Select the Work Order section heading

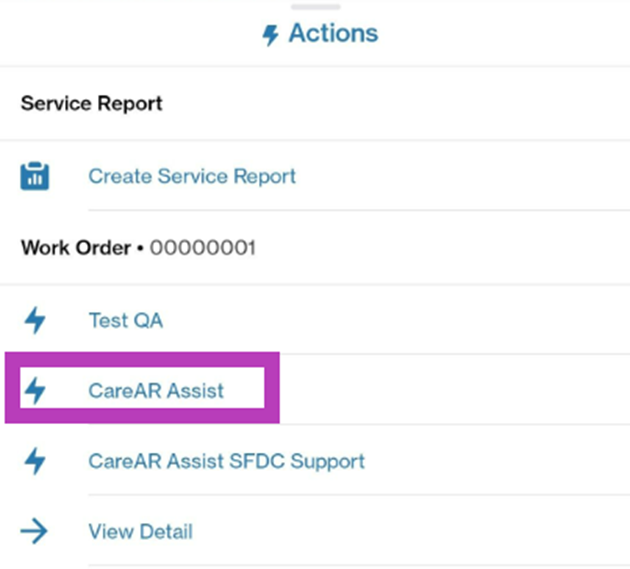(x=76, y=248)
